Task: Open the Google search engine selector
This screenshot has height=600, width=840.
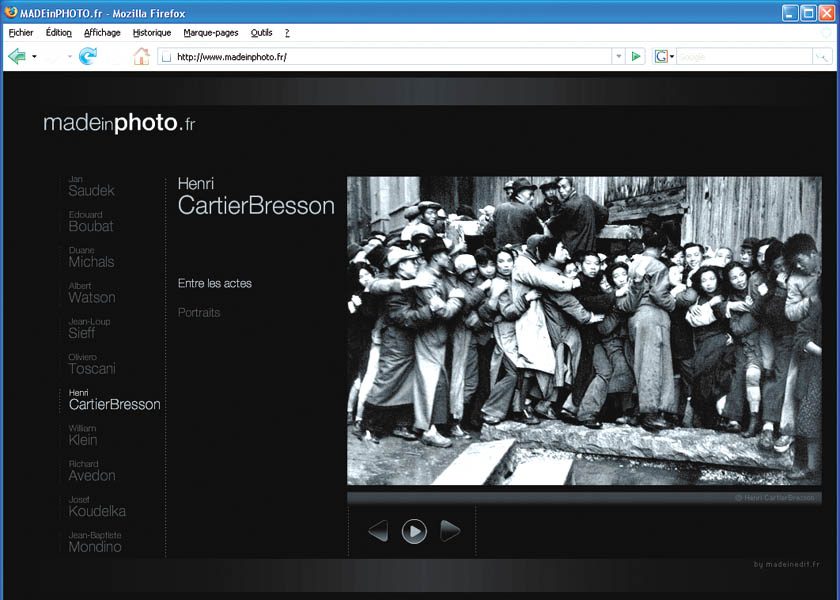Action: 664,56
